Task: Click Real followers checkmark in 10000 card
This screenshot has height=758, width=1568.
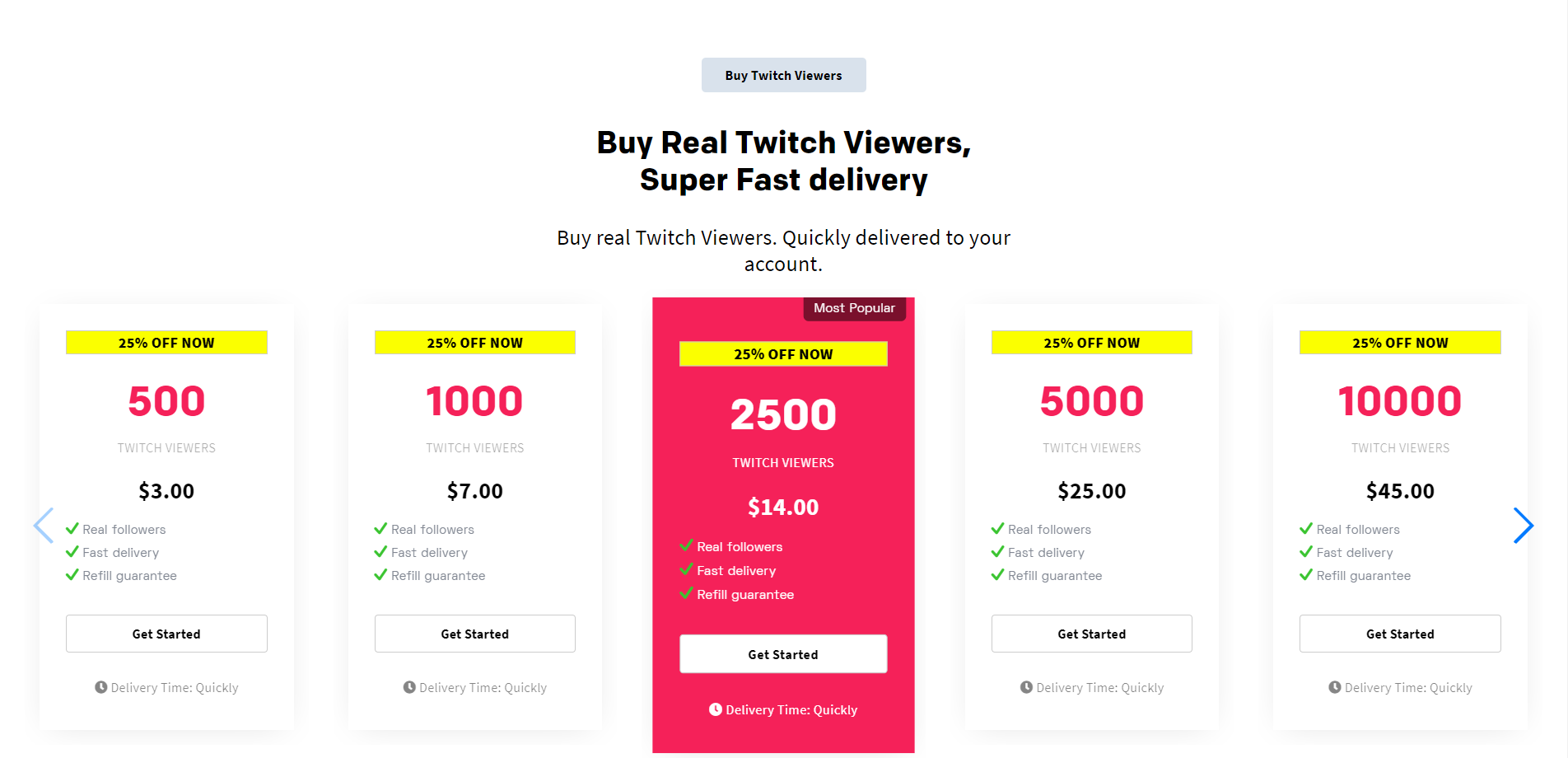Action: pyautogui.click(x=1306, y=529)
